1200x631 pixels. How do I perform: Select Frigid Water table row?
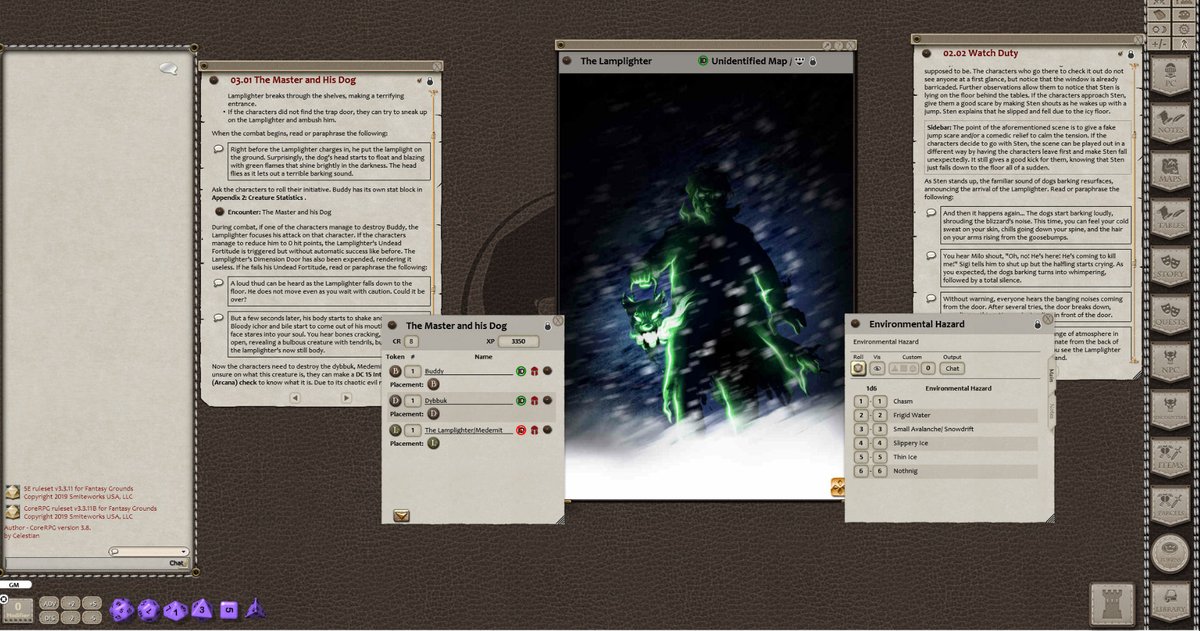945,415
